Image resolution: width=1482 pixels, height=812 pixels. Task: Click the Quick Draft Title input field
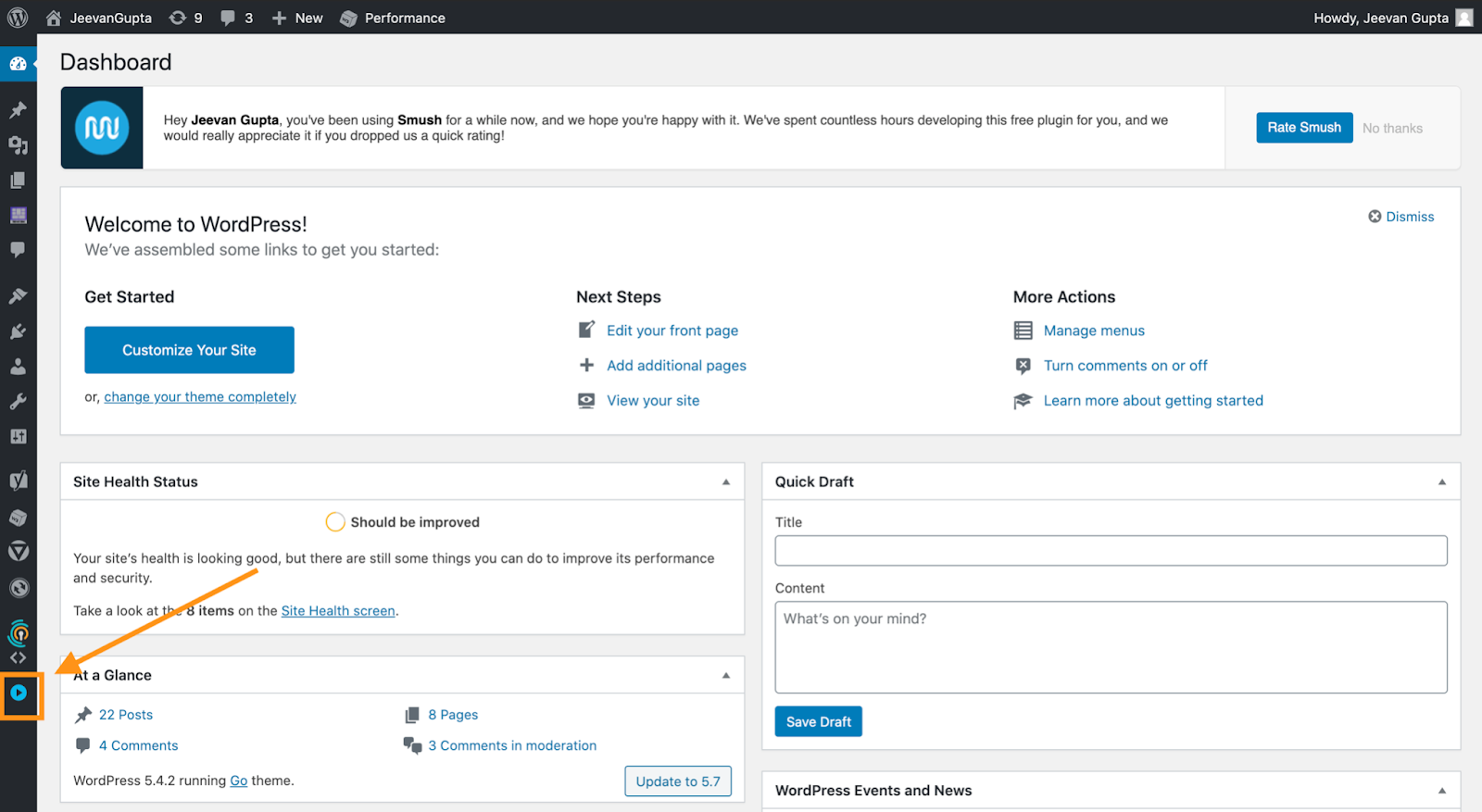tap(1111, 551)
